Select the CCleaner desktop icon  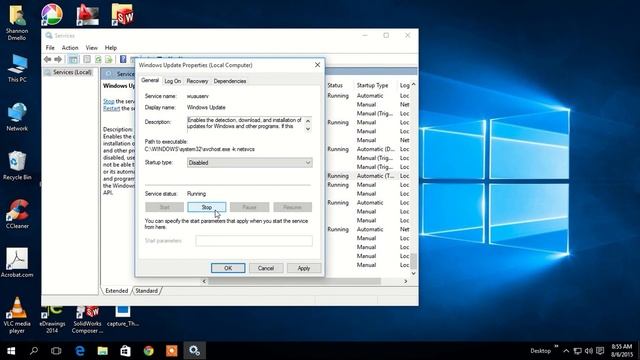click(x=17, y=214)
